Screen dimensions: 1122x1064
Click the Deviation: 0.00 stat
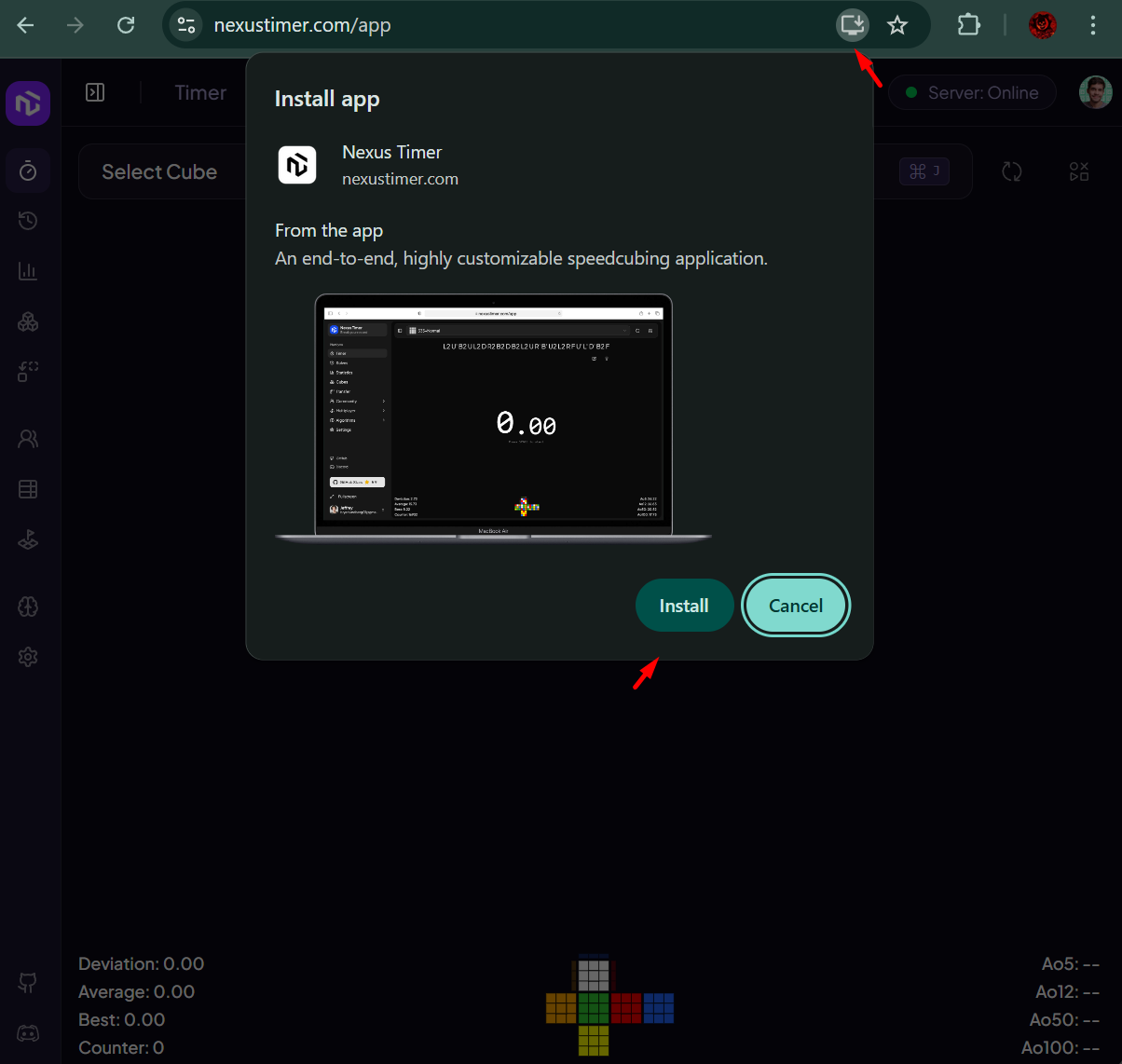click(141, 964)
